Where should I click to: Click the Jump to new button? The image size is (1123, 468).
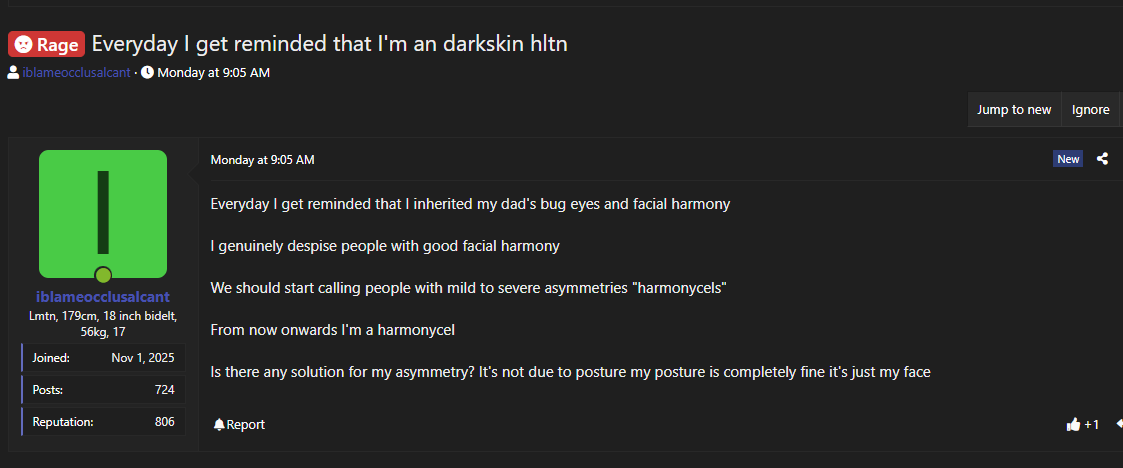(1014, 110)
